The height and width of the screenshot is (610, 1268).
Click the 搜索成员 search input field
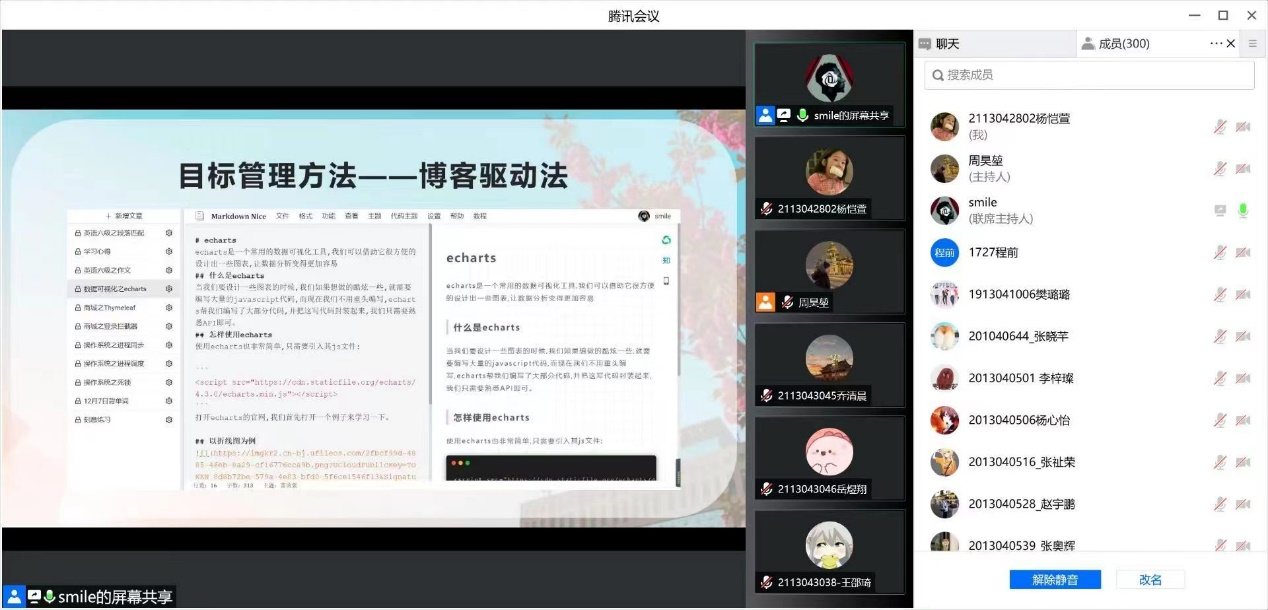tap(1090, 75)
